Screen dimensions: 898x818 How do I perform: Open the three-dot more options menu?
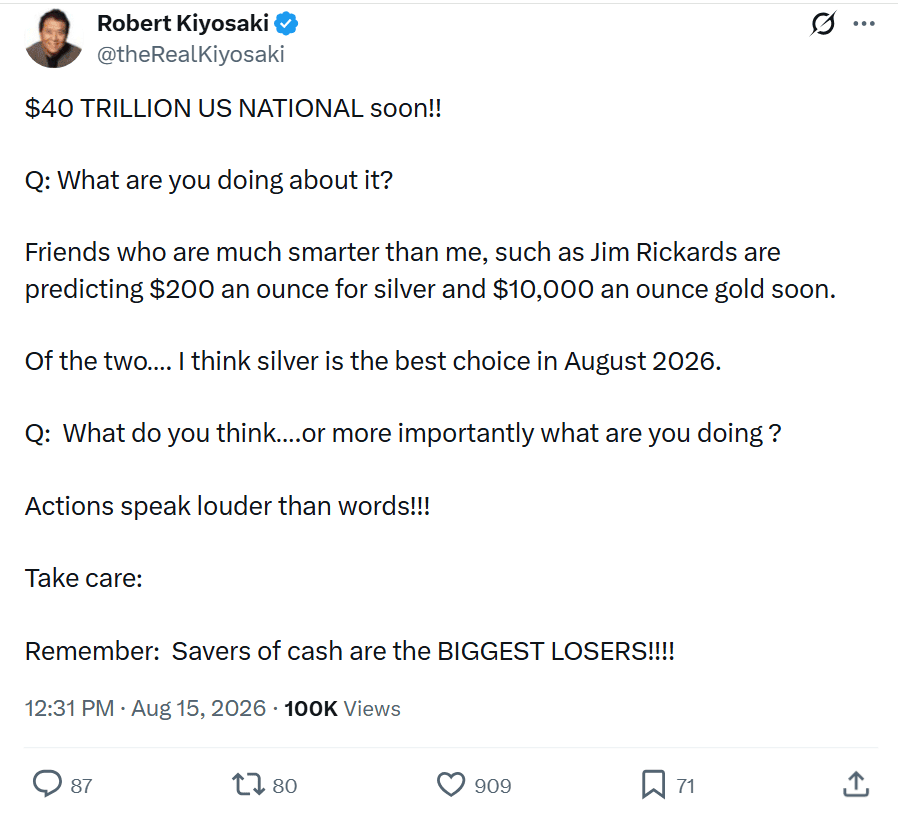864,23
